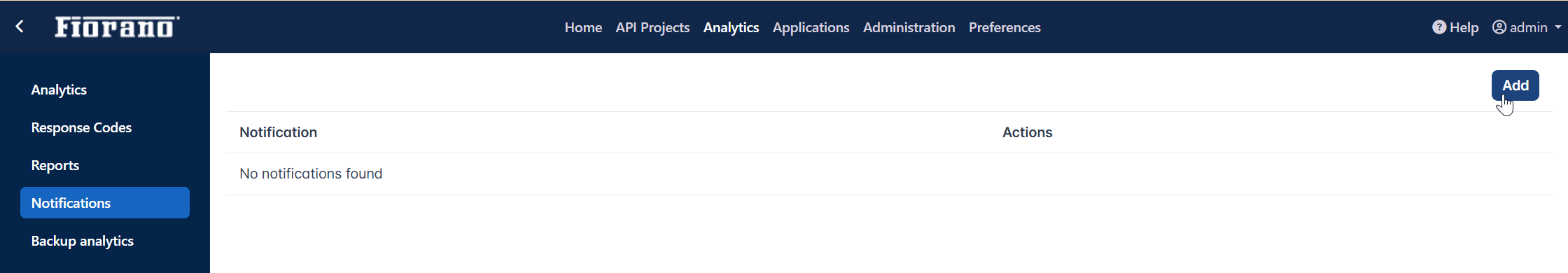1568x273 pixels.
Task: Click the Add notification button
Action: tap(1515, 85)
